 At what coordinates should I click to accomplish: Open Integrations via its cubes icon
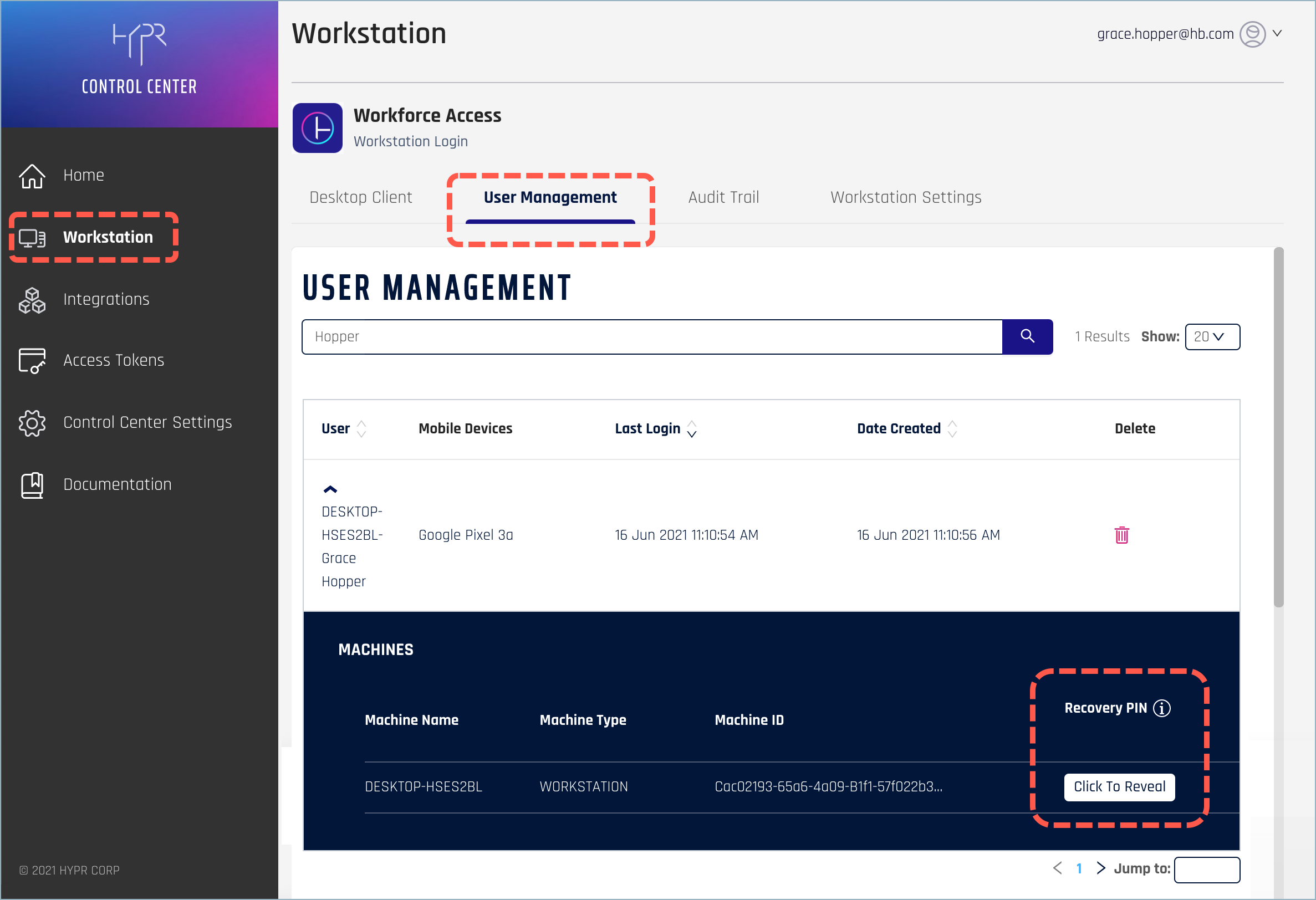click(32, 300)
